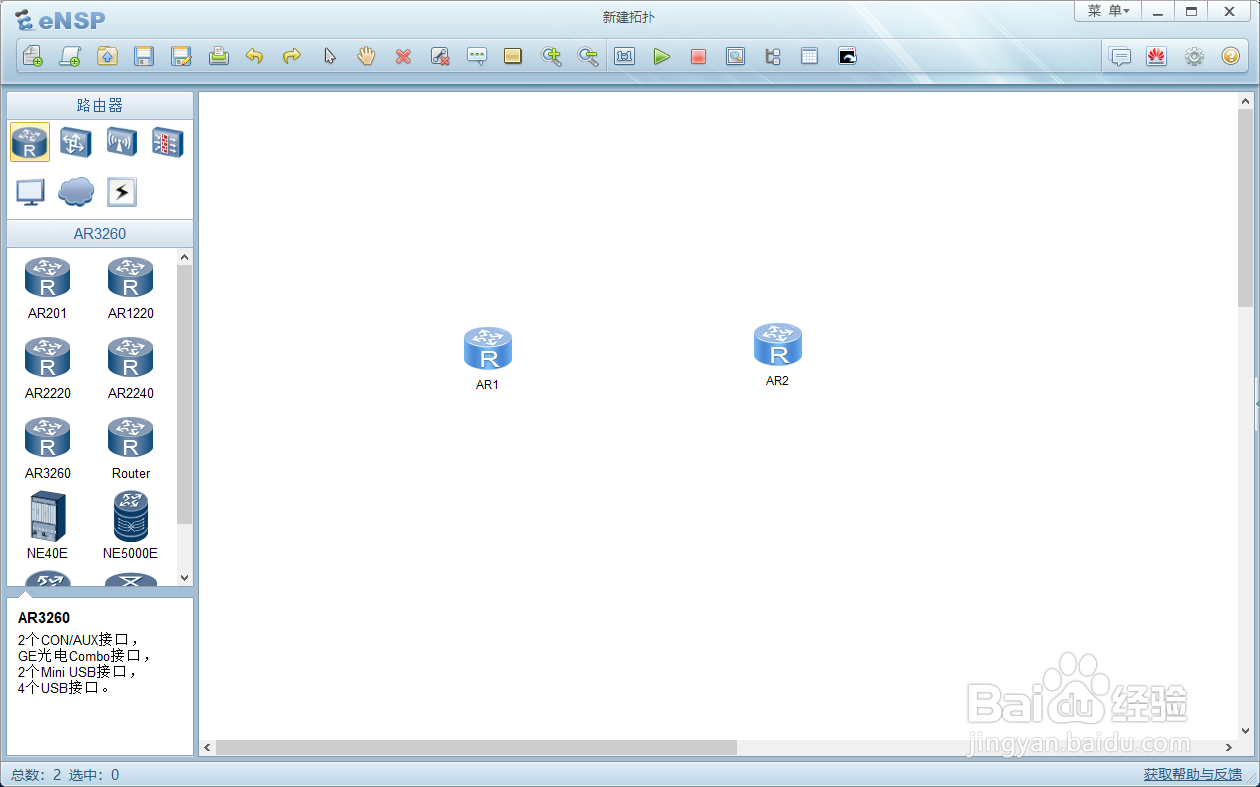Pick the AR3260 router model
This screenshot has width=1260, height=787.
point(48,448)
